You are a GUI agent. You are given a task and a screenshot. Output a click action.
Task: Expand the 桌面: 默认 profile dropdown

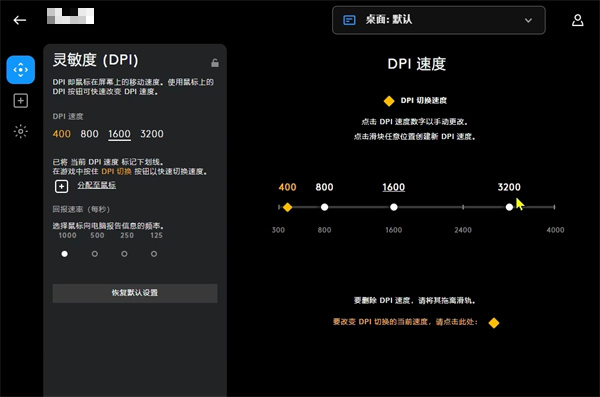pos(439,20)
